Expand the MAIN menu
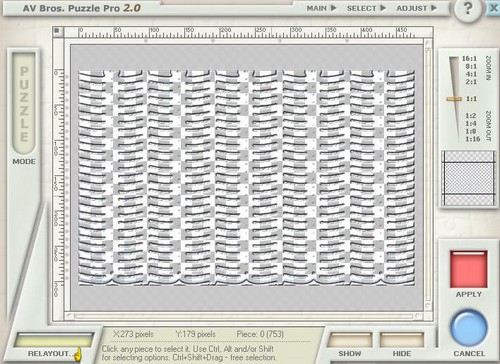The width and height of the screenshot is (500, 364). [321, 8]
